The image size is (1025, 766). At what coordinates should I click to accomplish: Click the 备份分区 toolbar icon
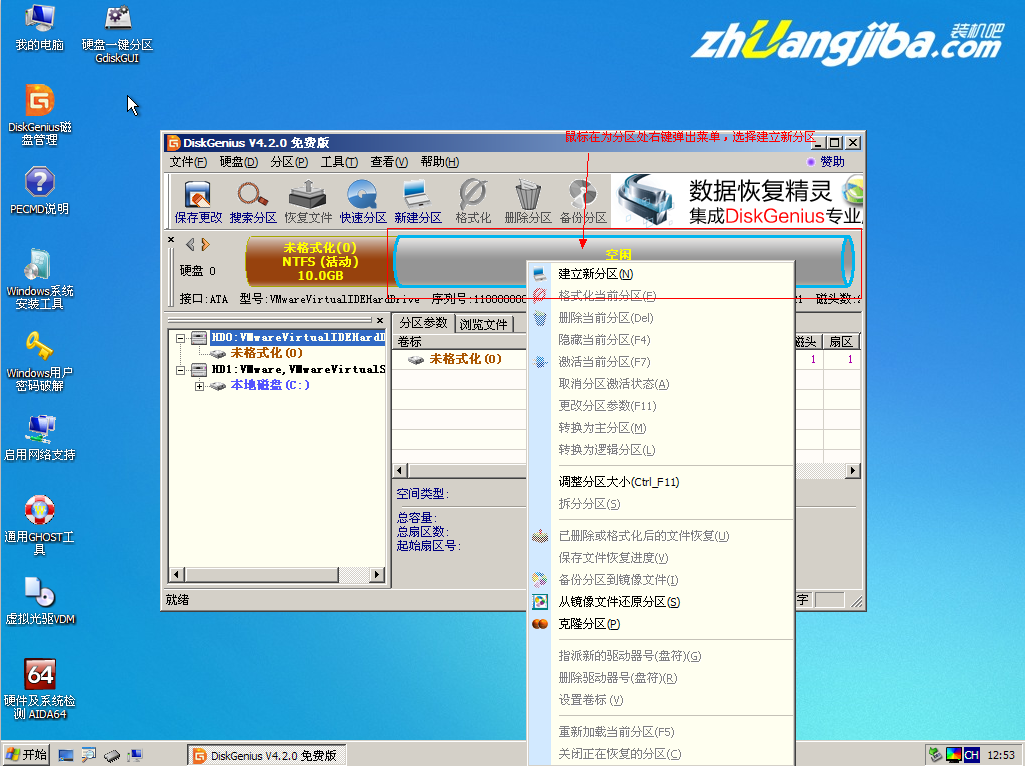[x=581, y=199]
